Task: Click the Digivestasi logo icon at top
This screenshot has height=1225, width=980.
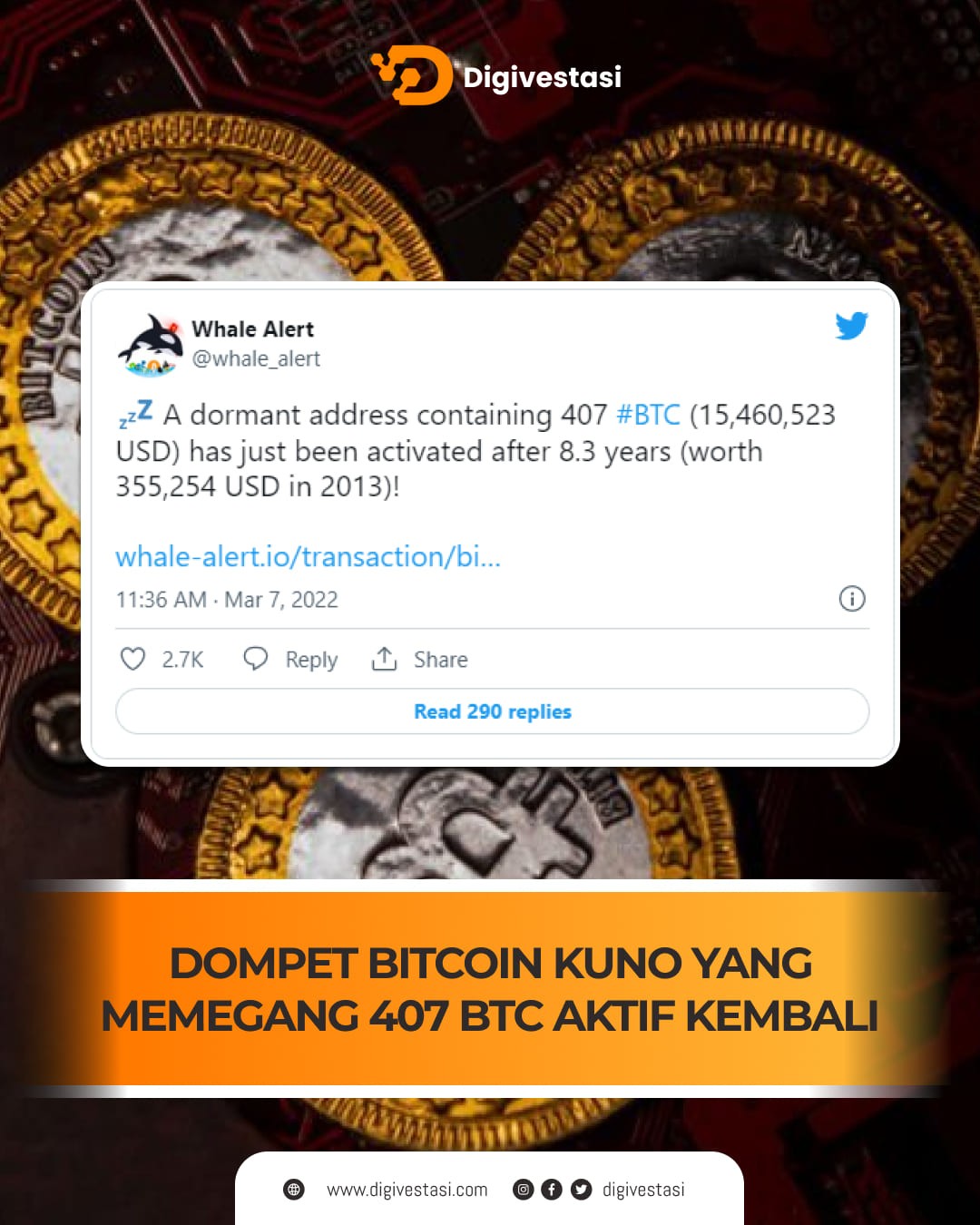Action: [412, 75]
